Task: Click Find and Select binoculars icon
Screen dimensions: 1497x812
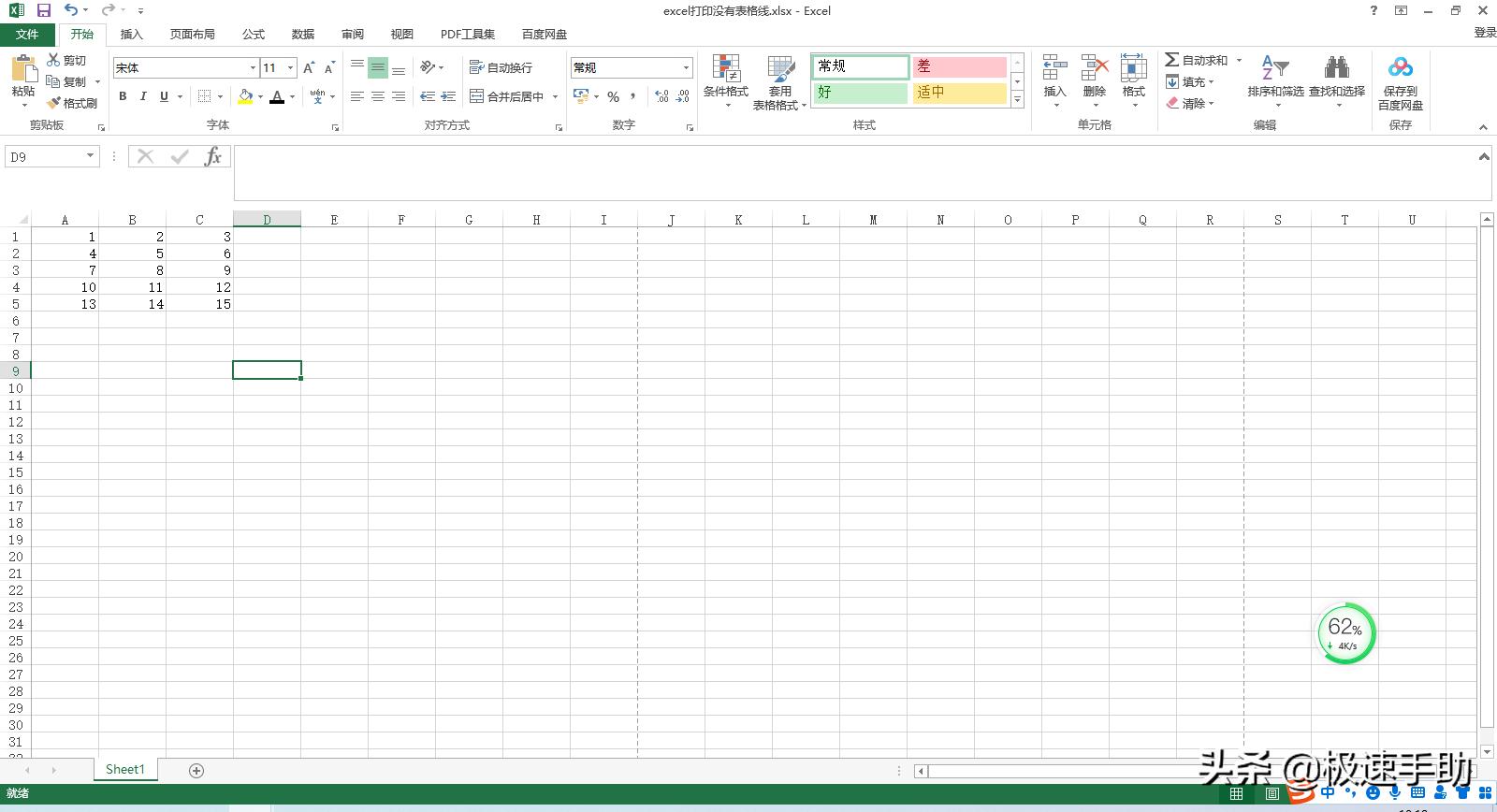Action: pyautogui.click(x=1336, y=69)
